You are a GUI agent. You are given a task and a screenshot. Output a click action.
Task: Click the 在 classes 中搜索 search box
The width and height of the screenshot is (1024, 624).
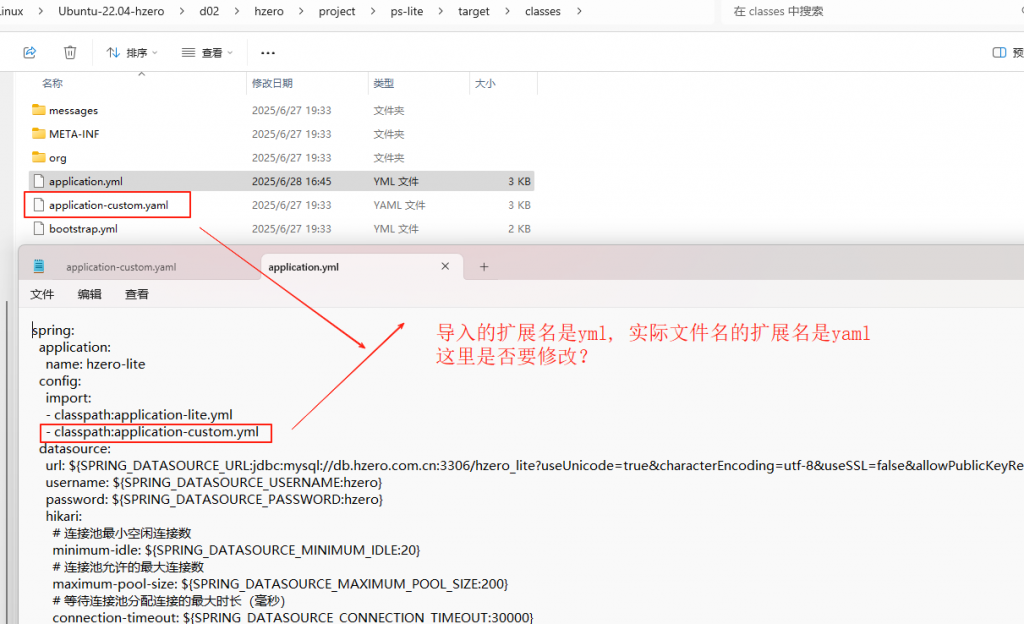[860, 12]
